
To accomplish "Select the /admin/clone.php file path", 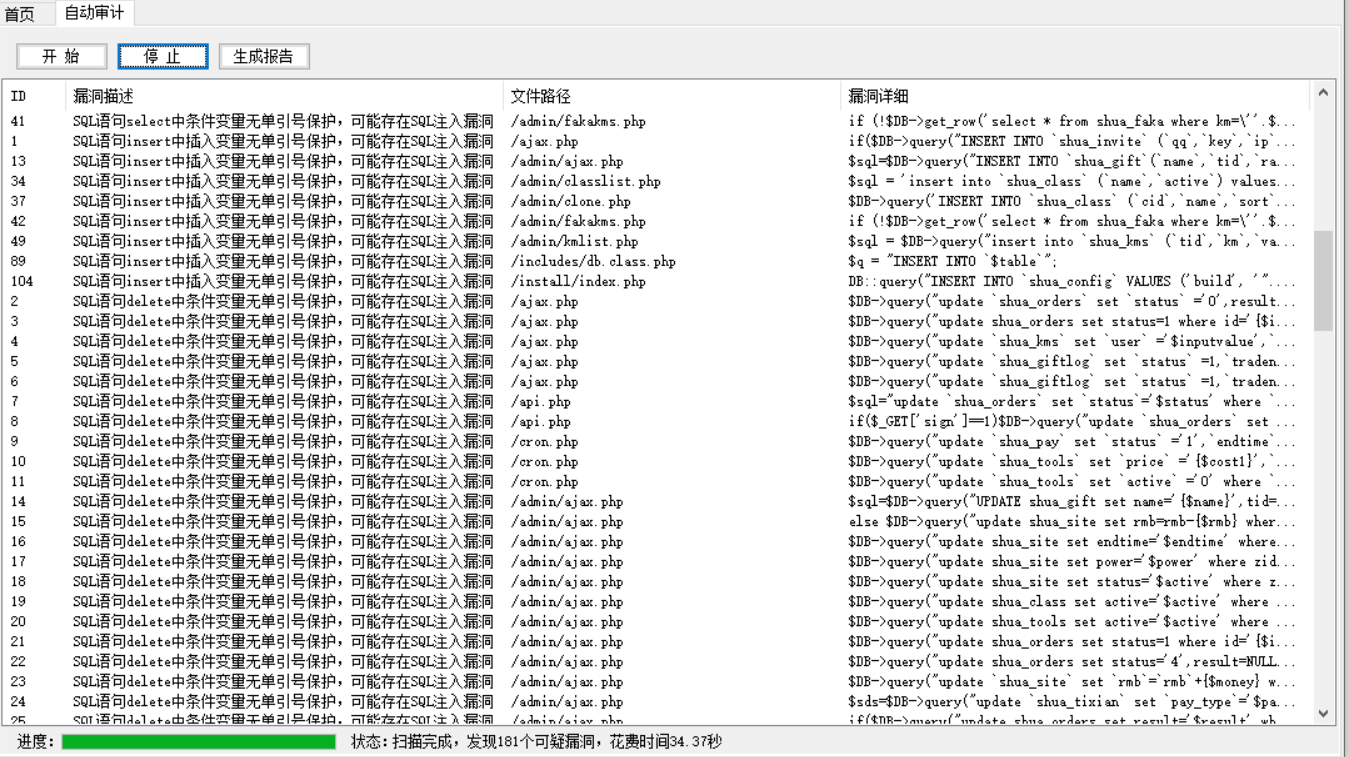I will (570, 201).
